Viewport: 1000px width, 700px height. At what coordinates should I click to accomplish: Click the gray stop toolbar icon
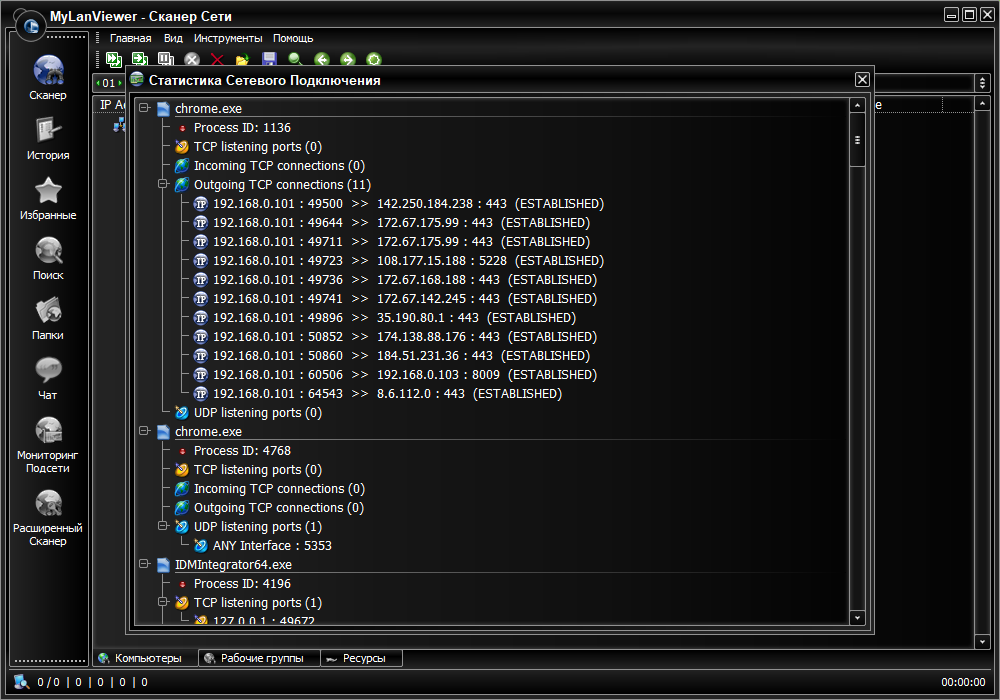(192, 59)
